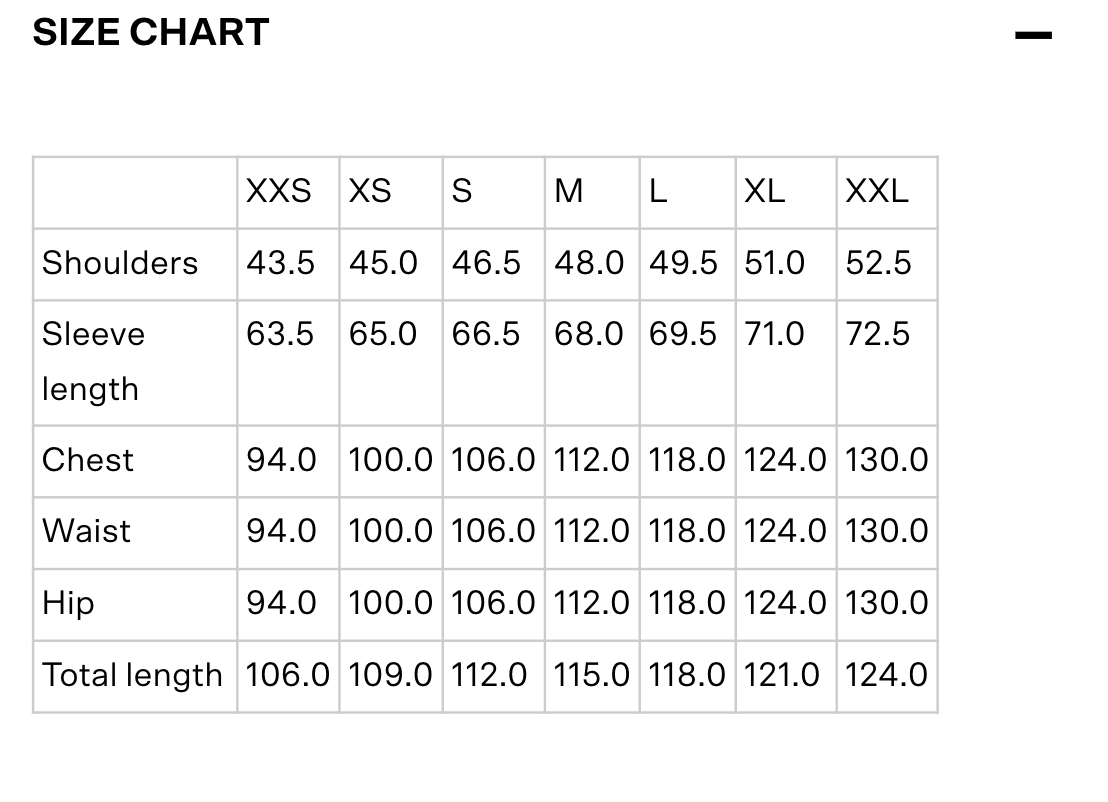Select the XS column header
Image resolution: width=1108 pixels, height=802 pixels.
coord(370,191)
